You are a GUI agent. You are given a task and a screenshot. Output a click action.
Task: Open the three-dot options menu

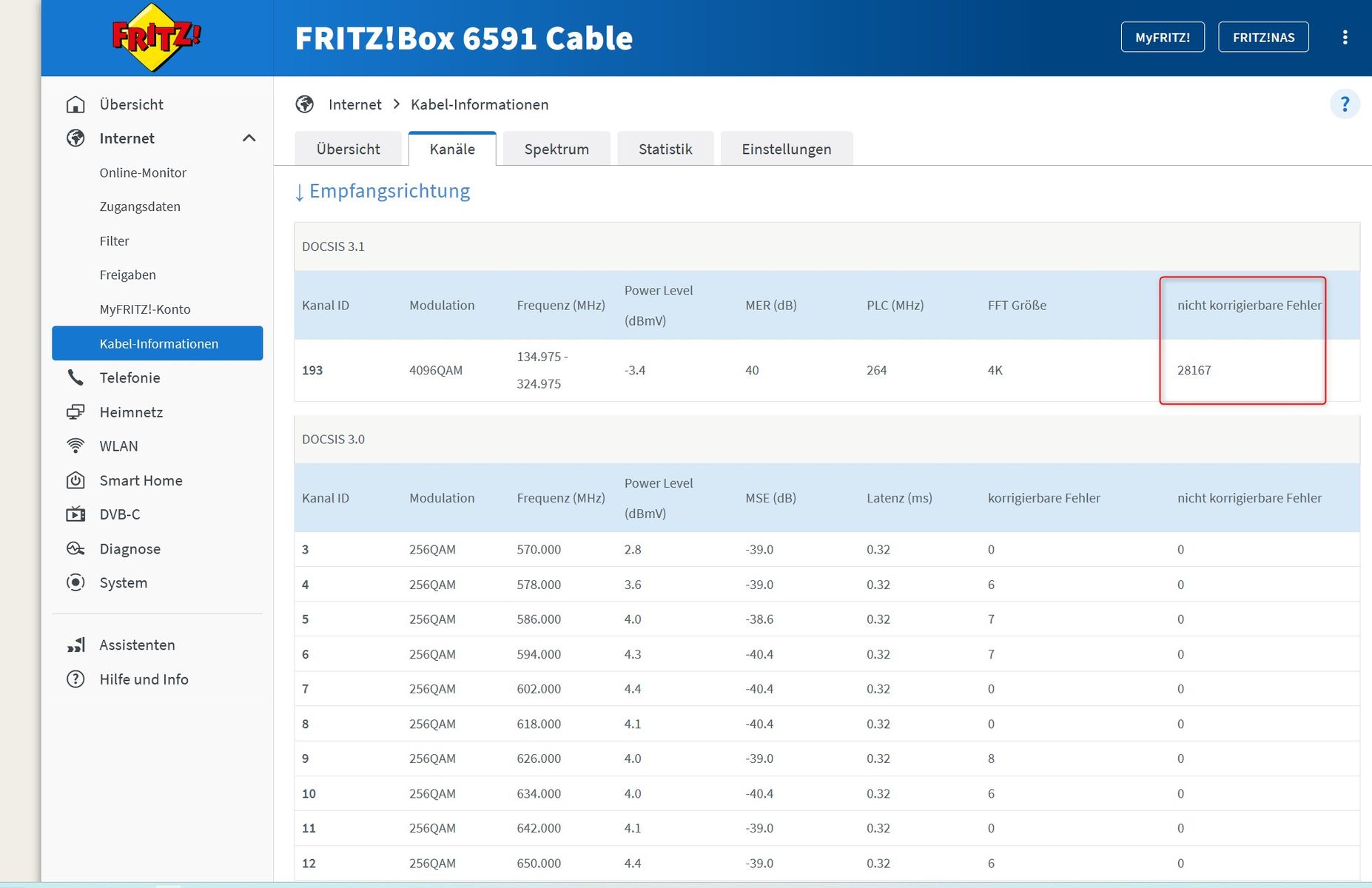1345,37
